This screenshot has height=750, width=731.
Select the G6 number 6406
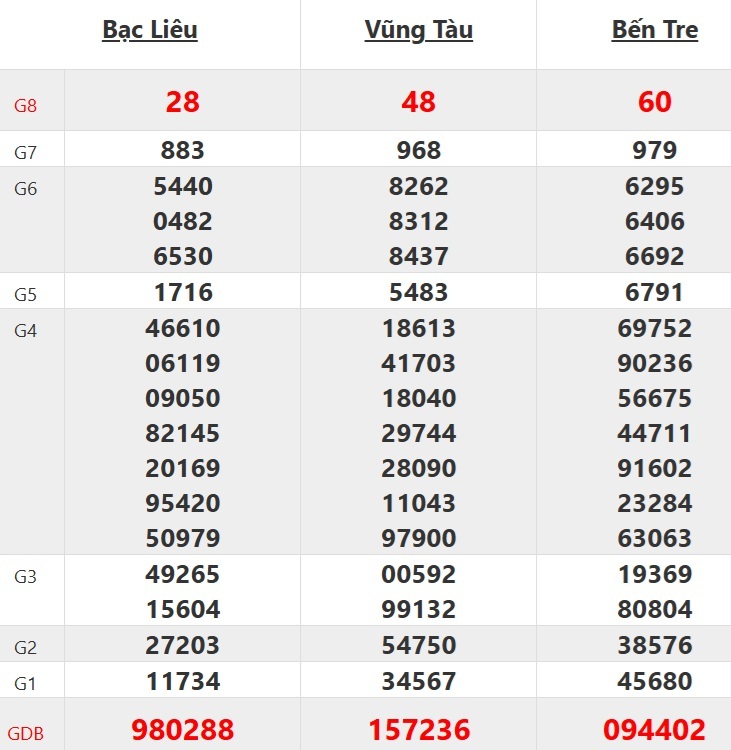pyautogui.click(x=655, y=221)
